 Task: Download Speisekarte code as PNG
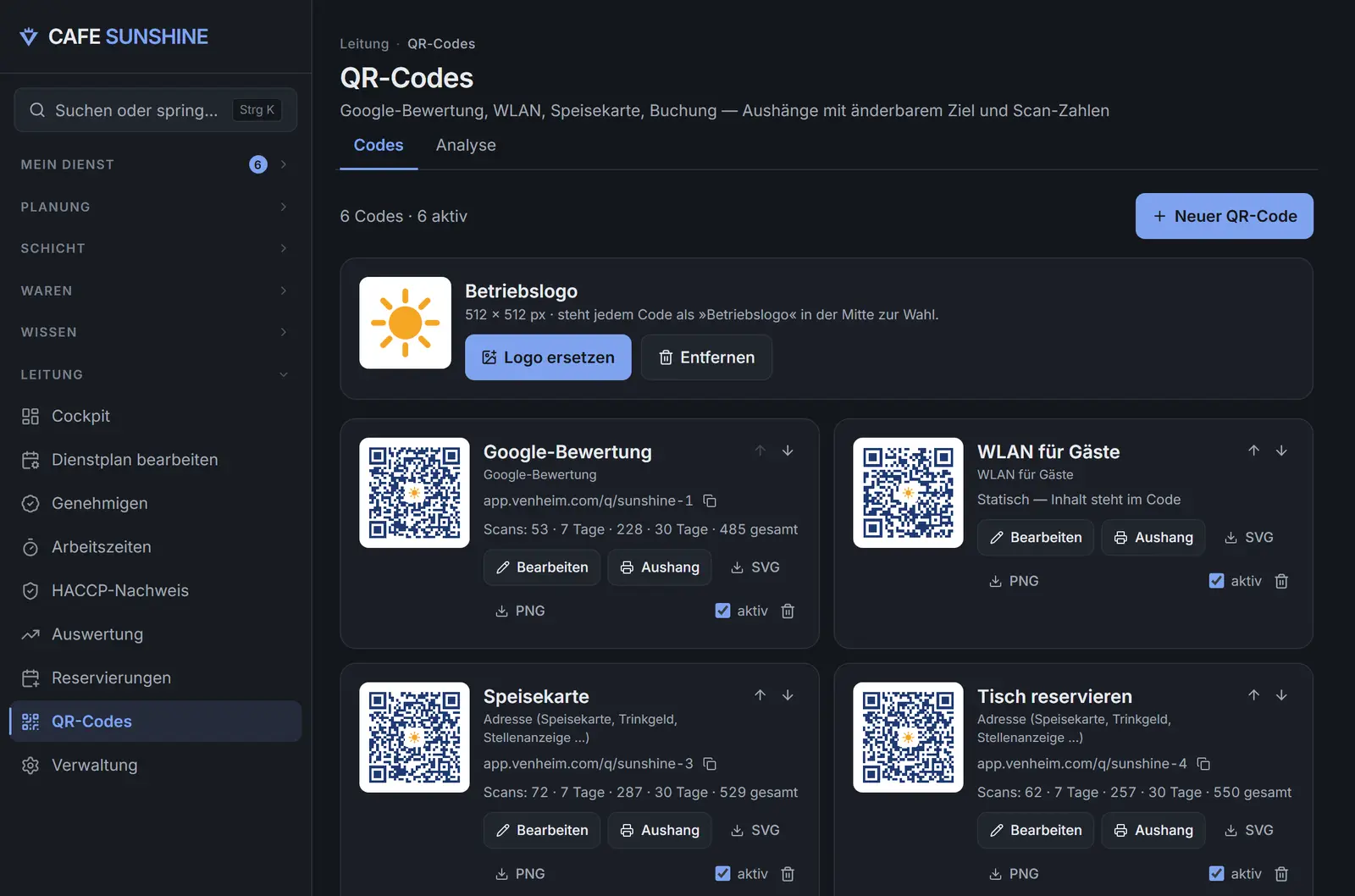520,874
